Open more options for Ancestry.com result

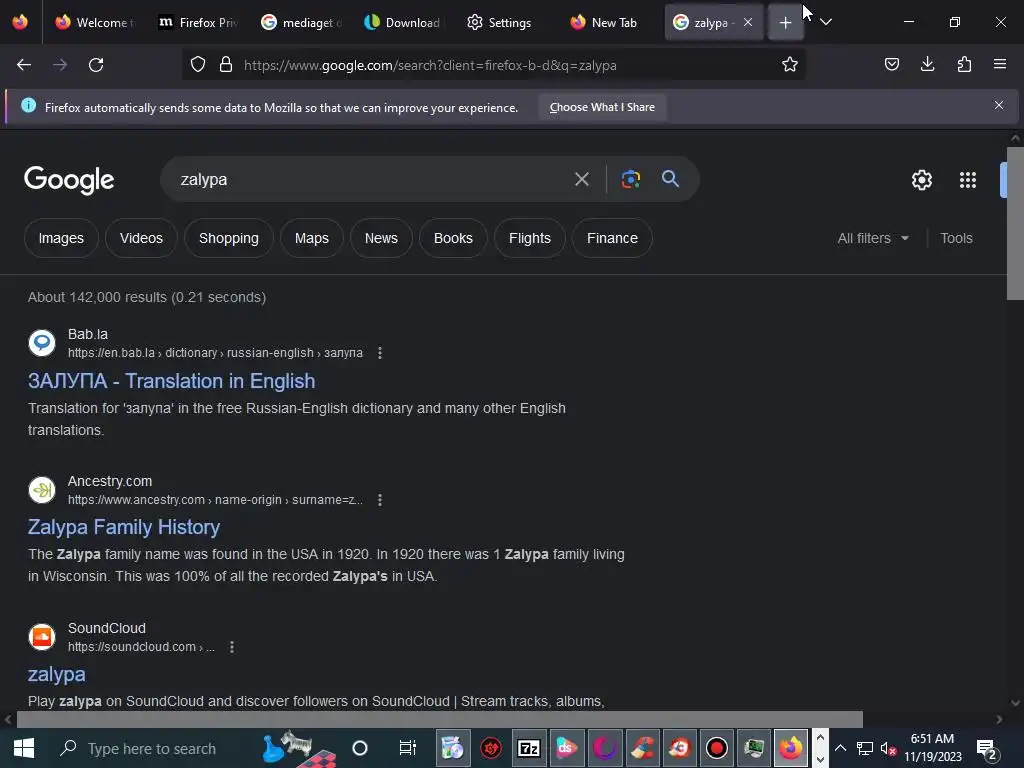(x=379, y=500)
